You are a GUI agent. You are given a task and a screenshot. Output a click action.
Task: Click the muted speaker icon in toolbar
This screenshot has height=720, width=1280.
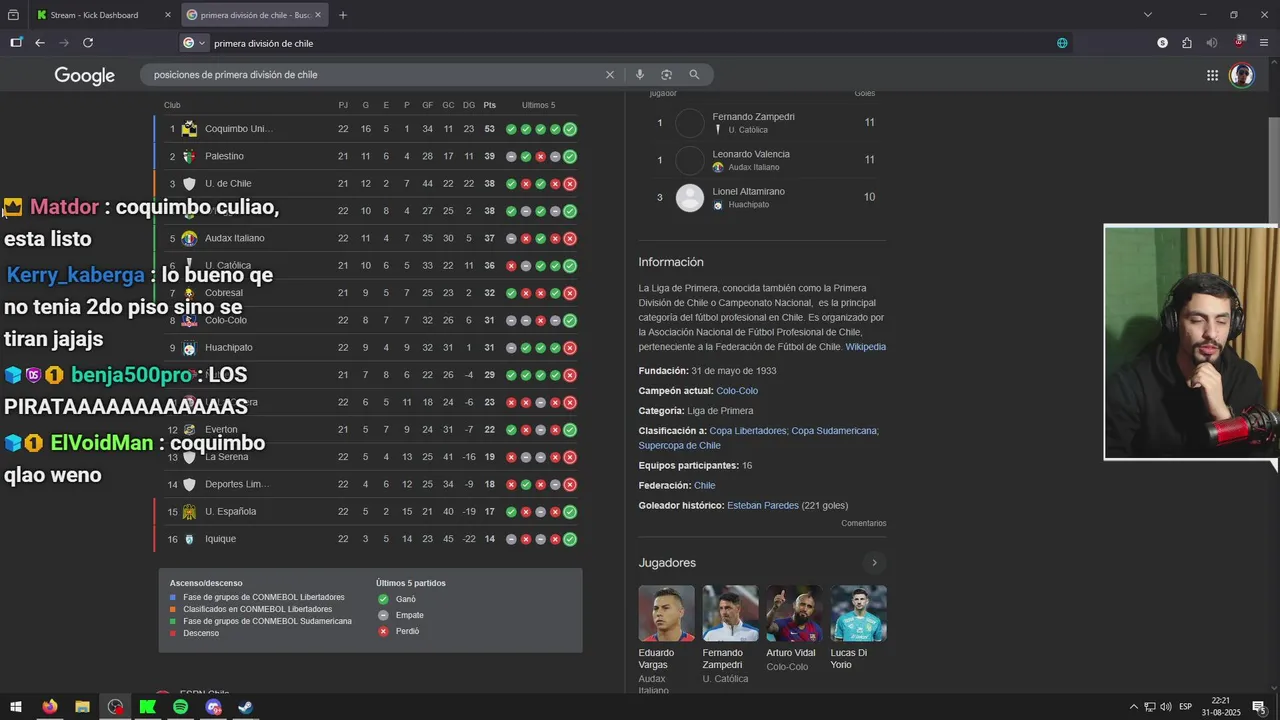1212,43
